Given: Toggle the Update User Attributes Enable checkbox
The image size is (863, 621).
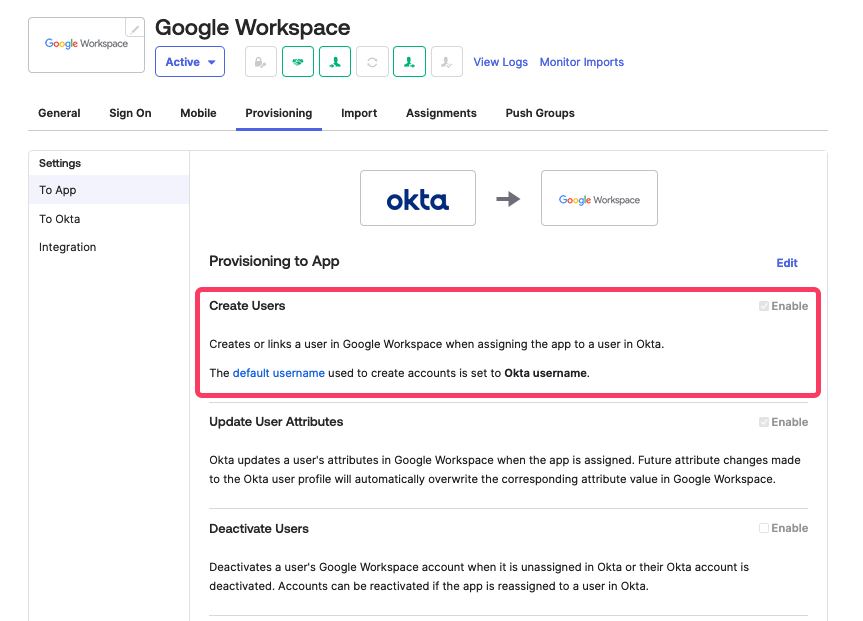Looking at the screenshot, I should pos(764,422).
